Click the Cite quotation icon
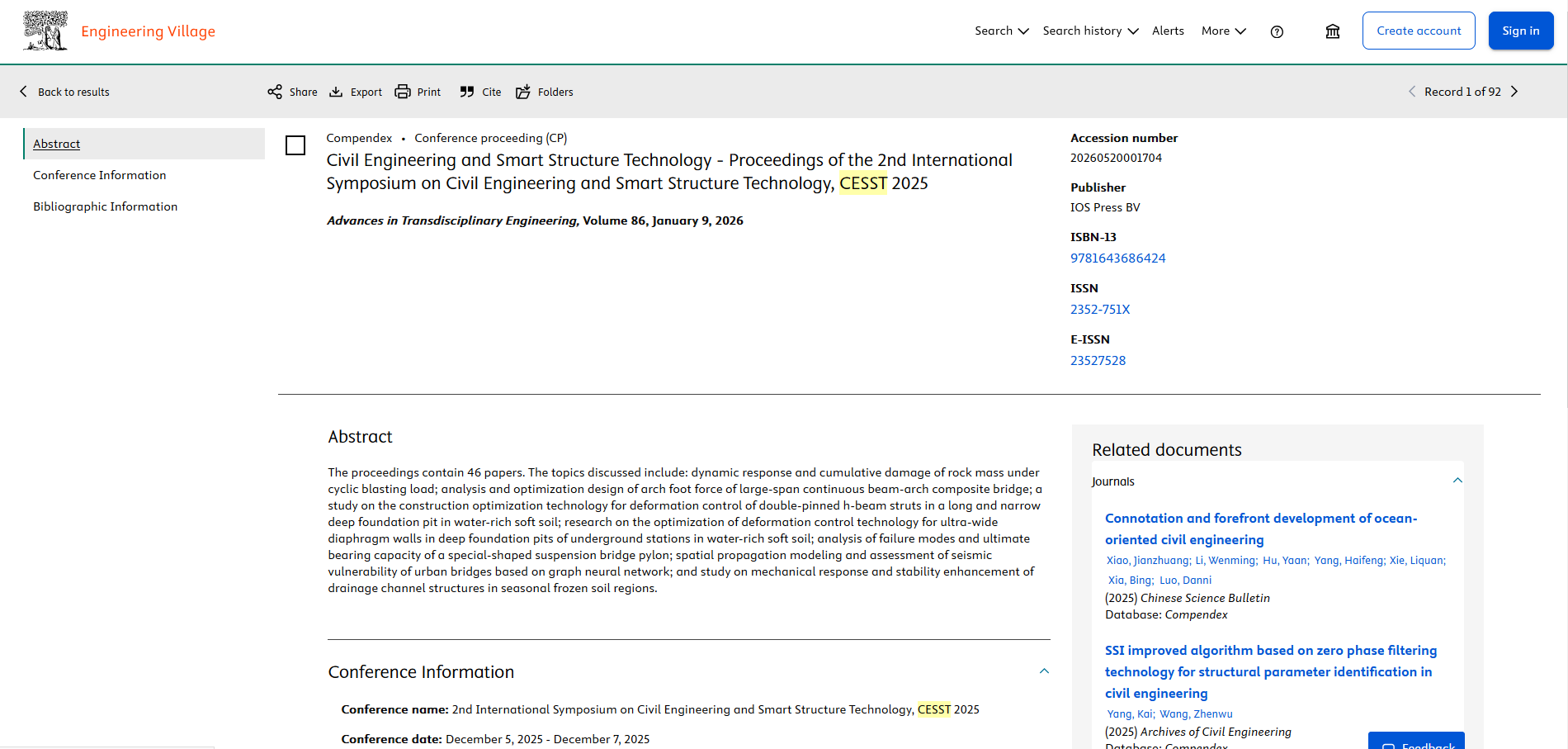Screen dimensions: 1568x749 [467, 92]
